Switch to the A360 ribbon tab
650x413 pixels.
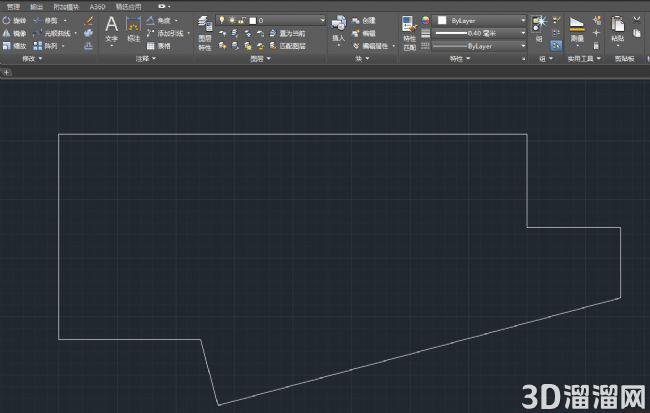click(97, 7)
